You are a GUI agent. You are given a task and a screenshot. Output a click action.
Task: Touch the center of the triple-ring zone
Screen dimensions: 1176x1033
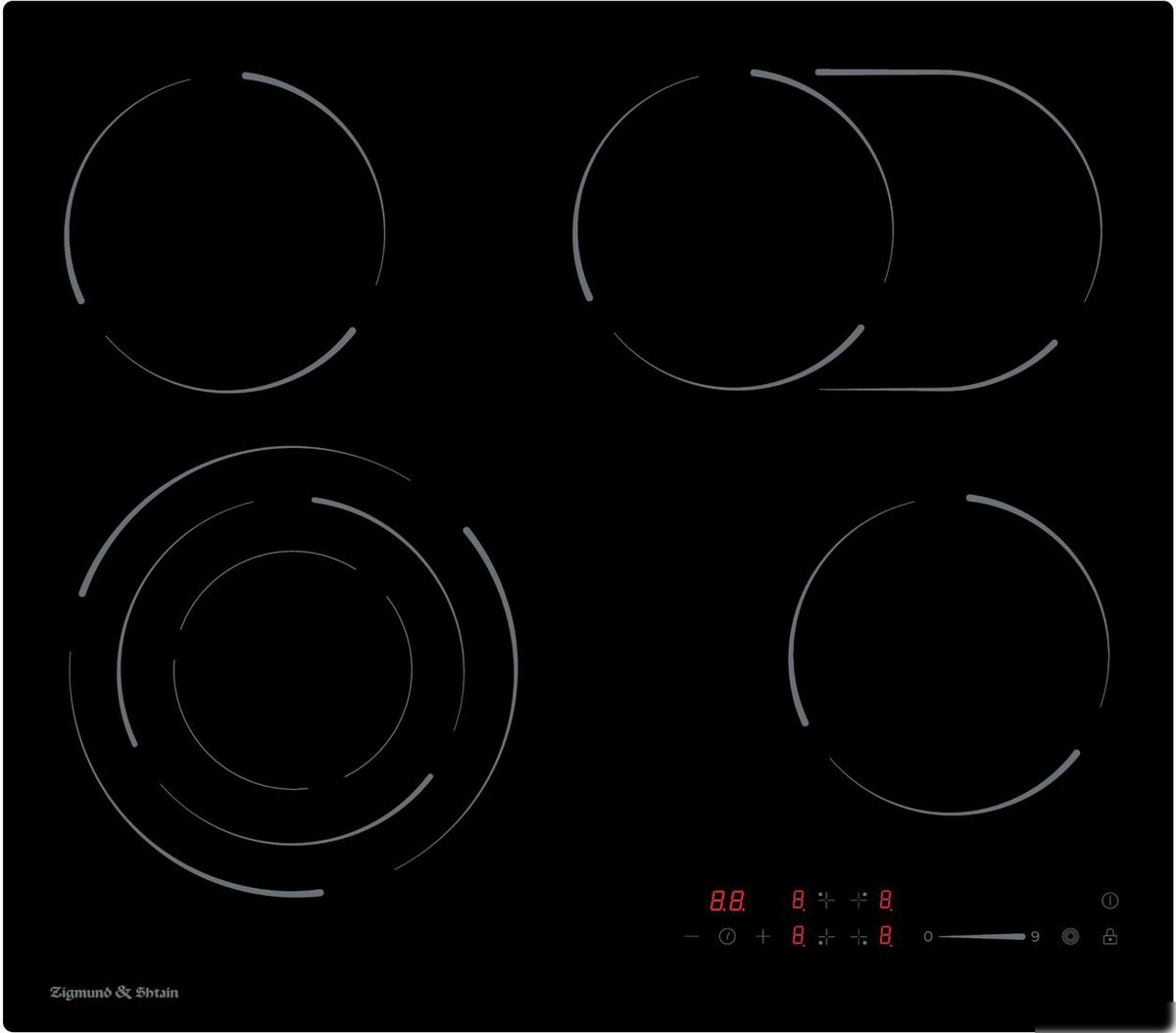[x=292, y=670]
